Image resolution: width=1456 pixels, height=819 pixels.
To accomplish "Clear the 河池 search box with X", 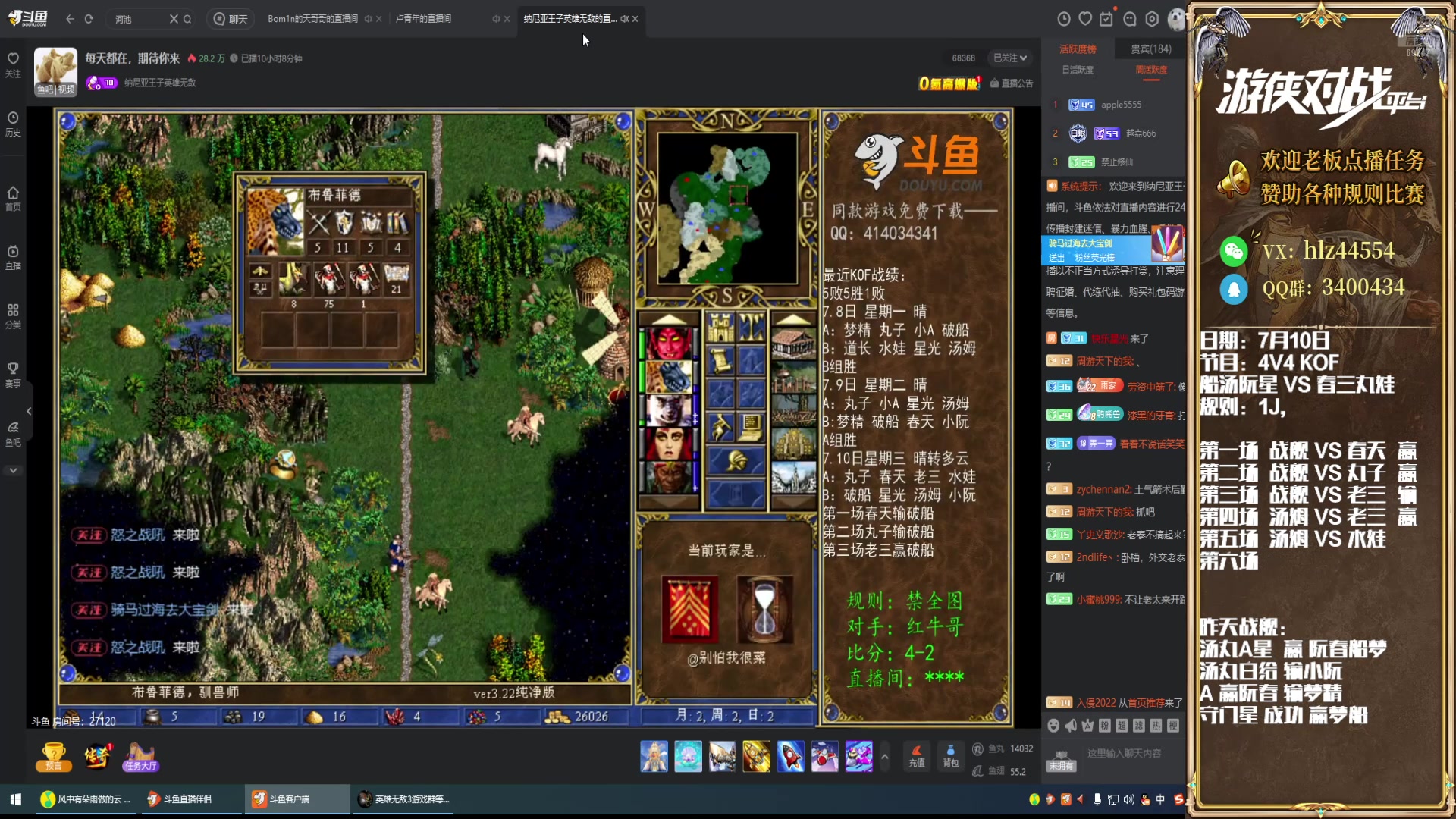I will pos(174,19).
